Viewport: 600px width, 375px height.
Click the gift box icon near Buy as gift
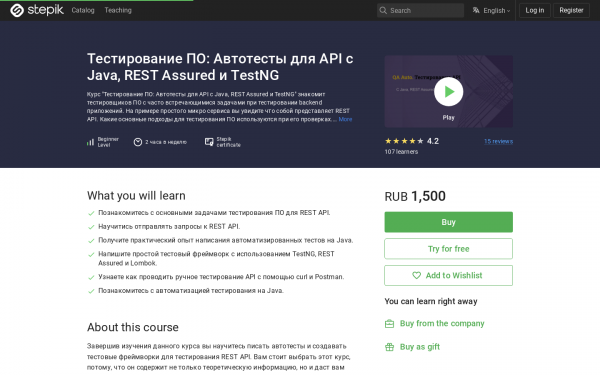389,347
